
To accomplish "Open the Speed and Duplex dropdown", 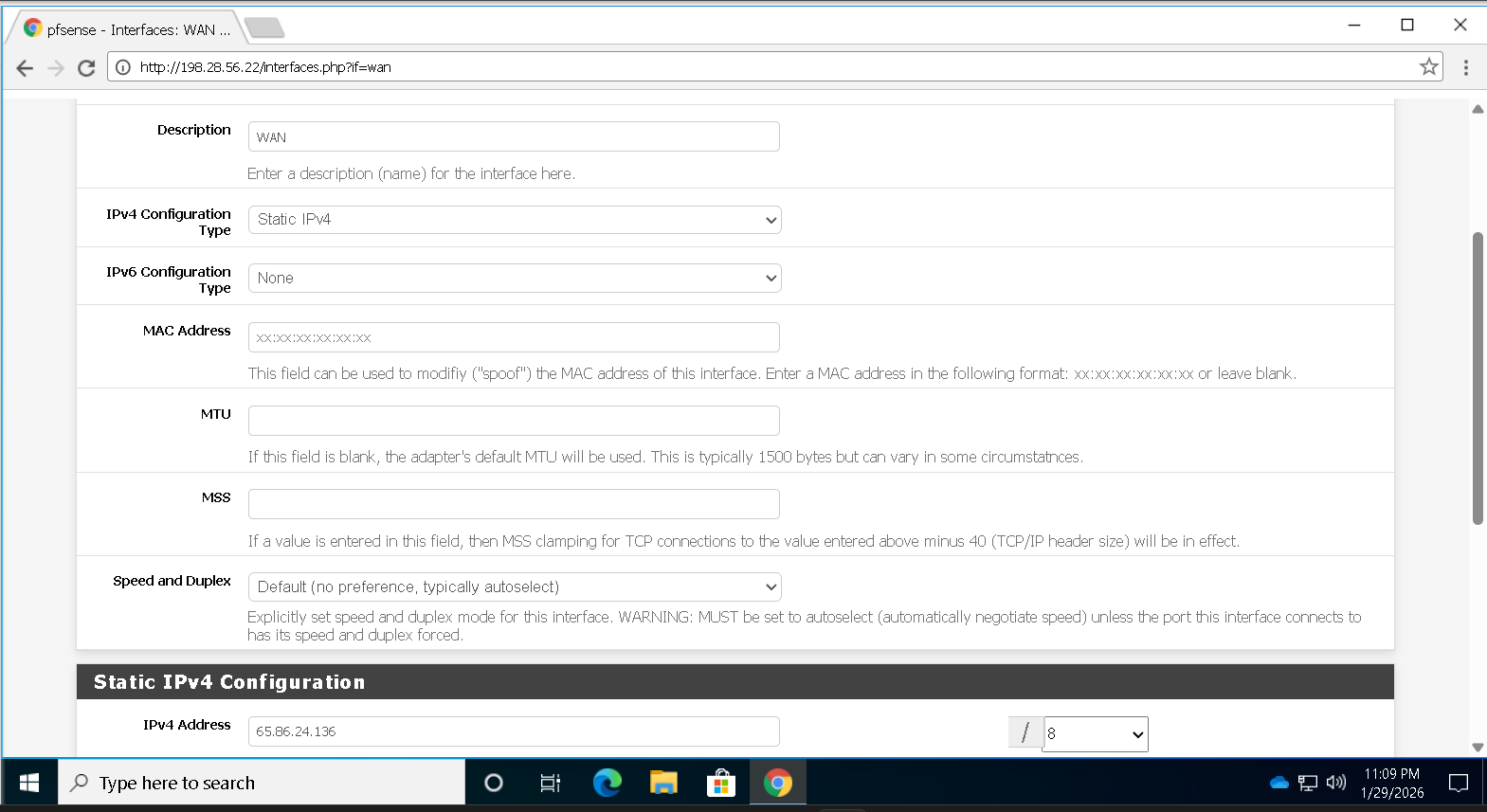I will pyautogui.click(x=514, y=586).
